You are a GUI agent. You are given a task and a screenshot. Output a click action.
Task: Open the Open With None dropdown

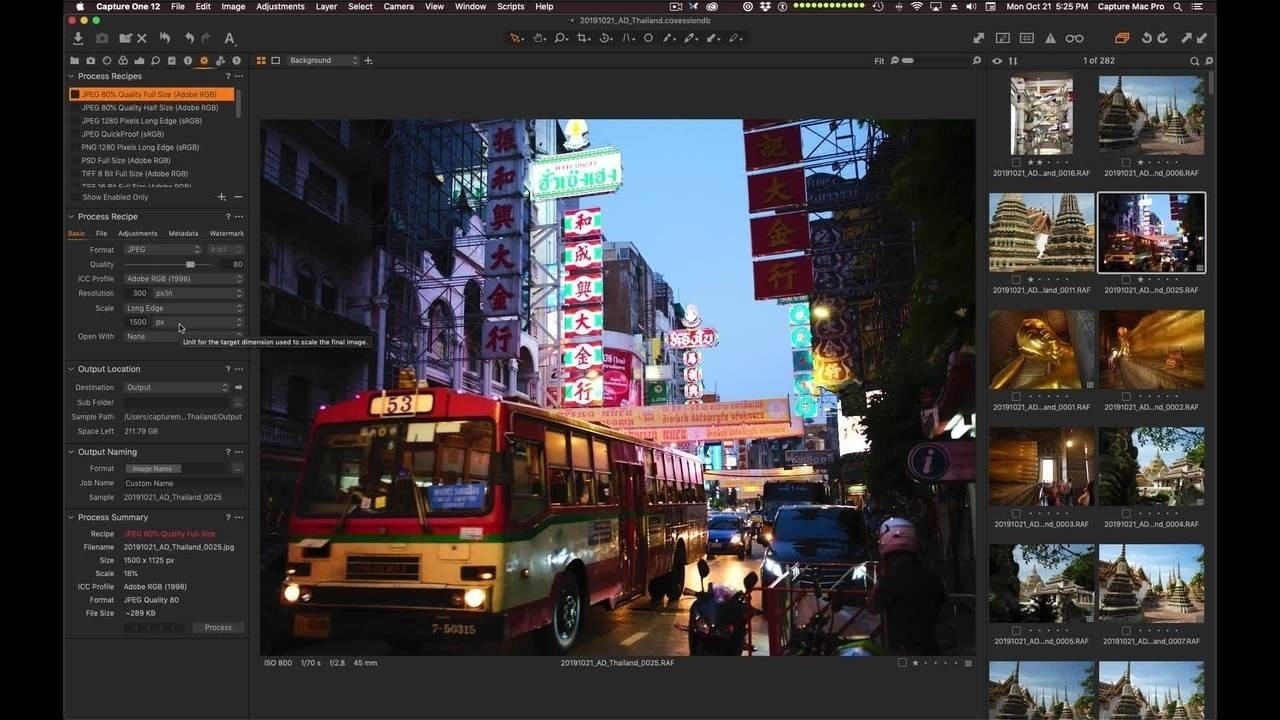click(x=184, y=336)
